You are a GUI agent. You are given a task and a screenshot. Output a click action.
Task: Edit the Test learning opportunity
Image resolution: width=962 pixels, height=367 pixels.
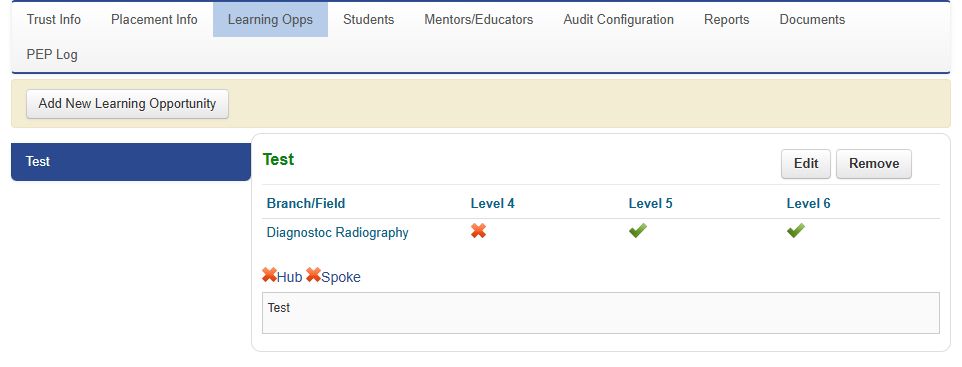[x=806, y=164]
